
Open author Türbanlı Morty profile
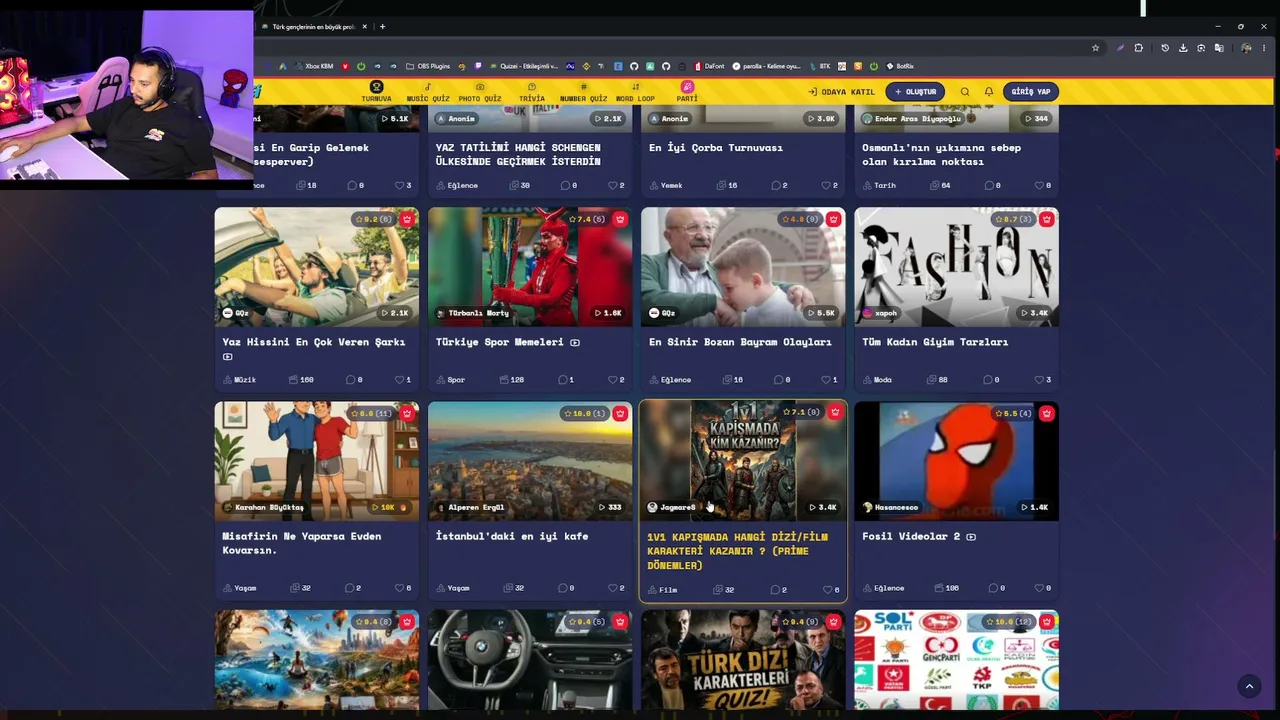(473, 313)
